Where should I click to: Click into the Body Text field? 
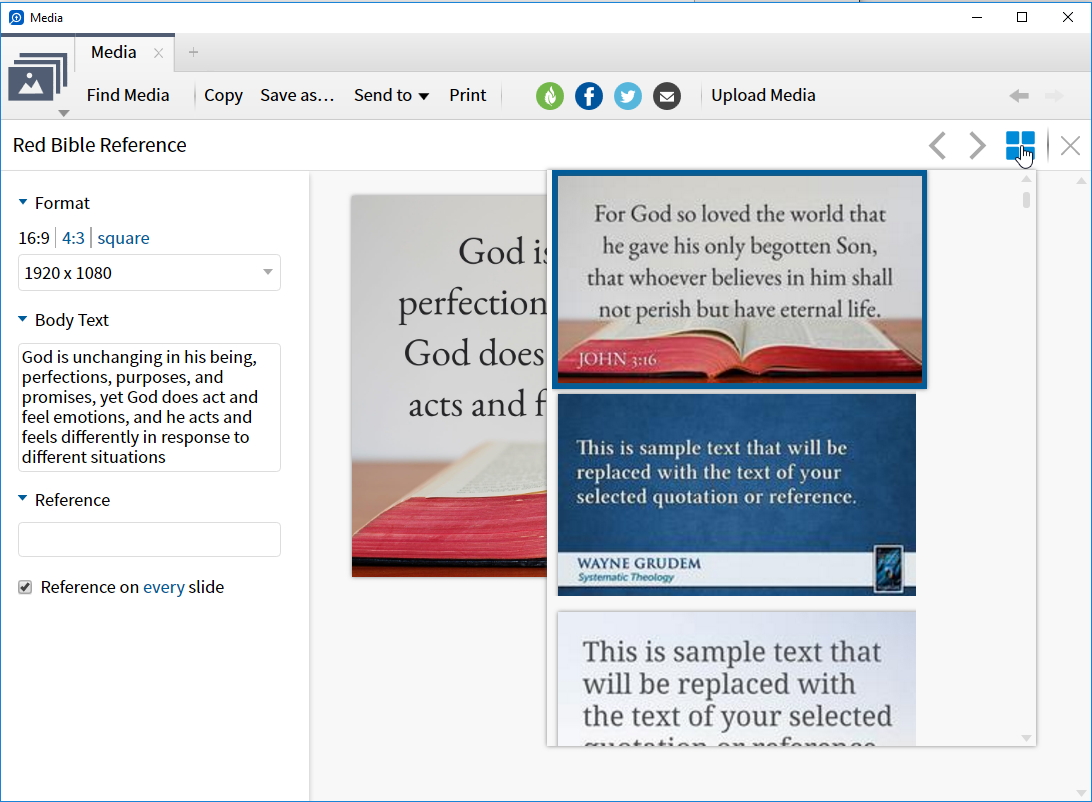click(x=149, y=407)
